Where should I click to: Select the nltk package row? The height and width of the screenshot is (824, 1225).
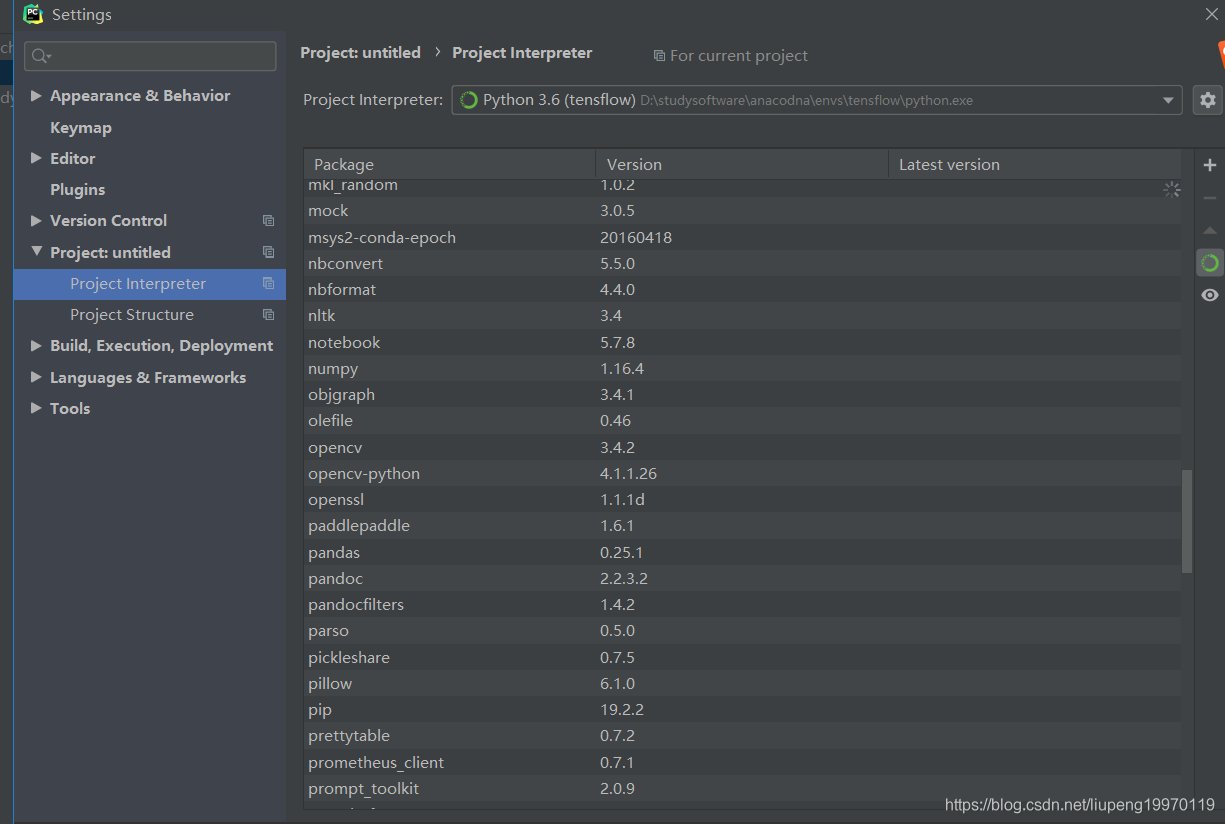743,316
